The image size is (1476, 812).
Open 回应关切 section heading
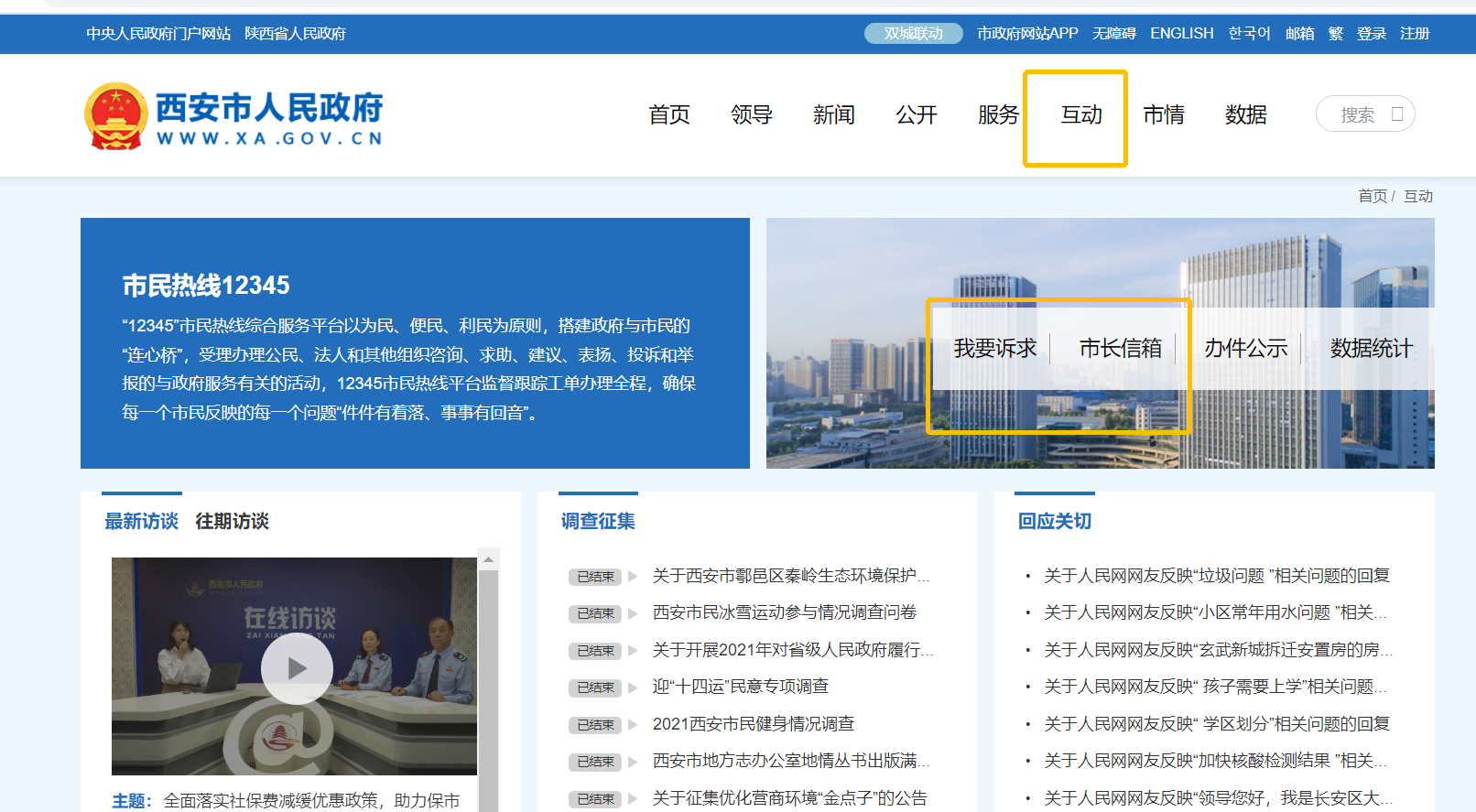pyautogui.click(x=1055, y=521)
